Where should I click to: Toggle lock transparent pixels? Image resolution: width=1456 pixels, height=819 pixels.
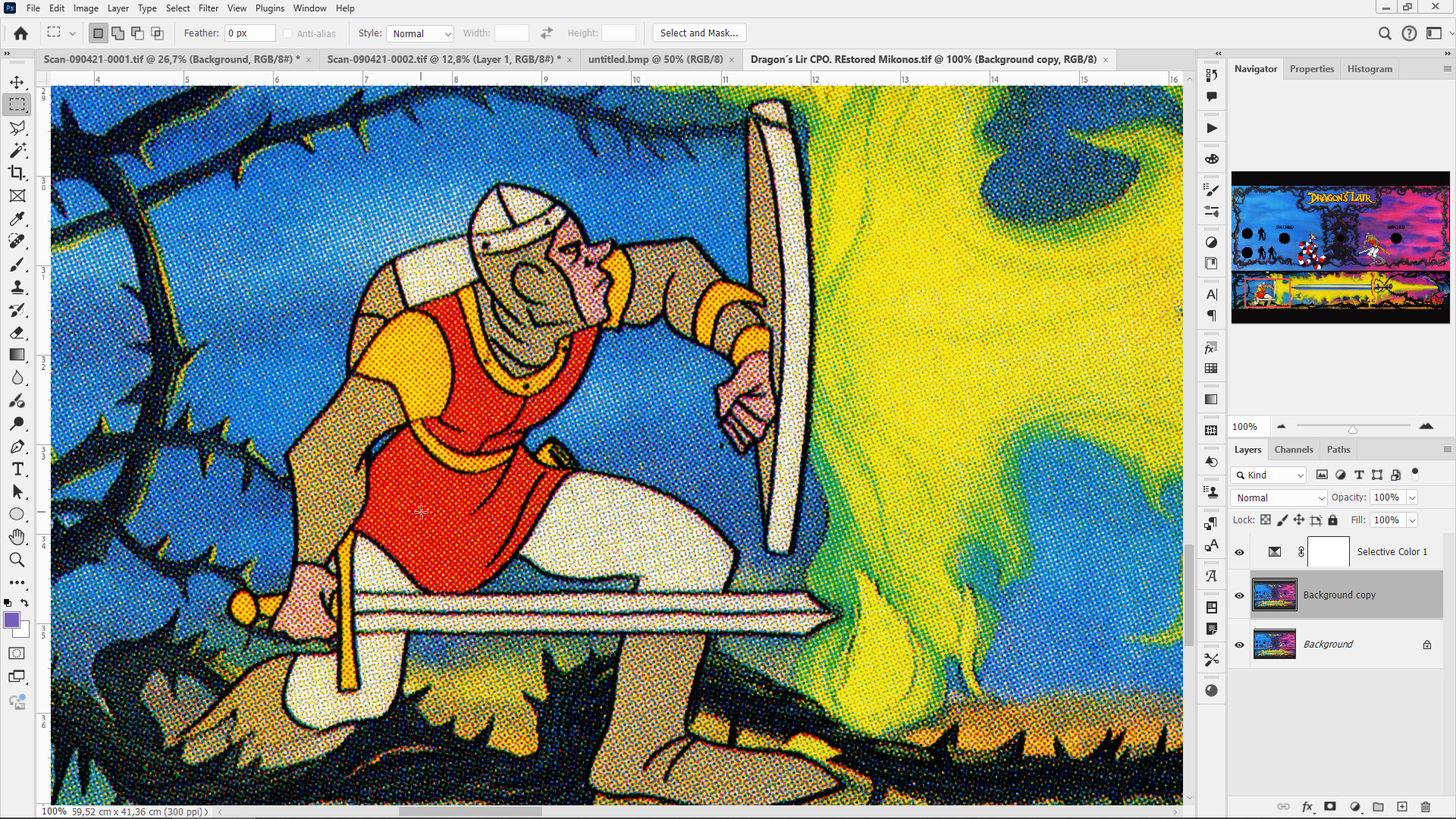[1266, 520]
